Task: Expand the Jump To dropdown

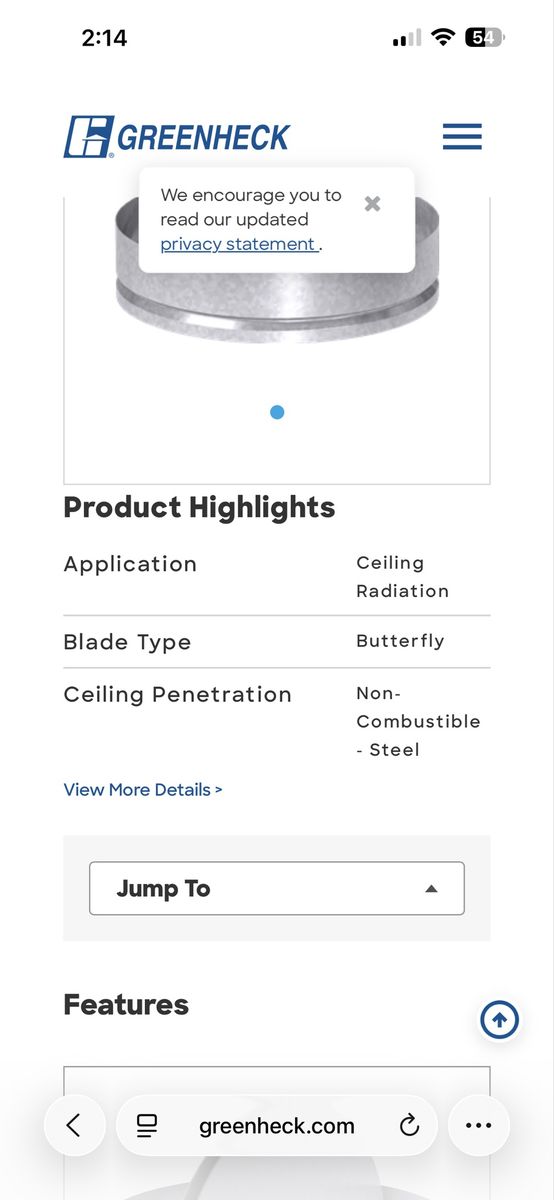Action: click(x=277, y=888)
